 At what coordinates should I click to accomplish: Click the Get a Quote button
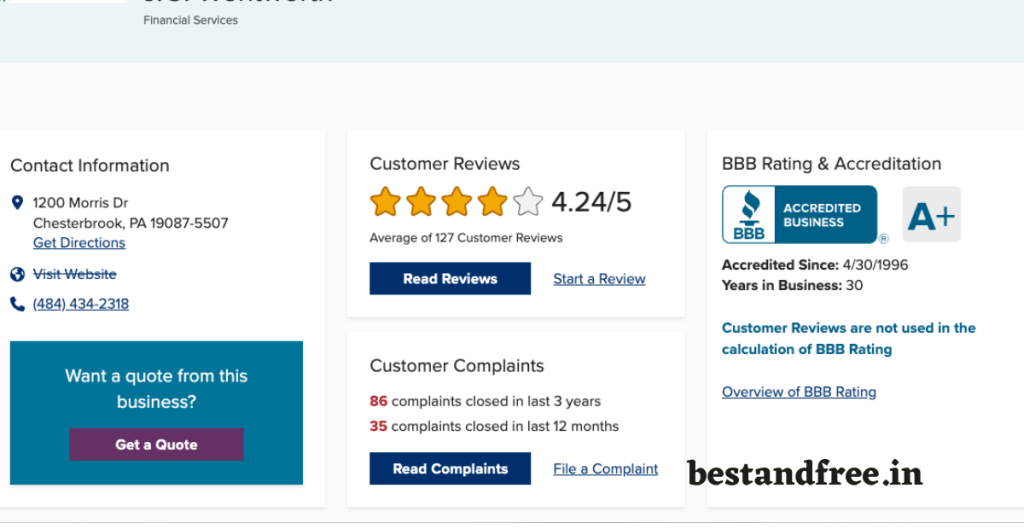(x=156, y=445)
